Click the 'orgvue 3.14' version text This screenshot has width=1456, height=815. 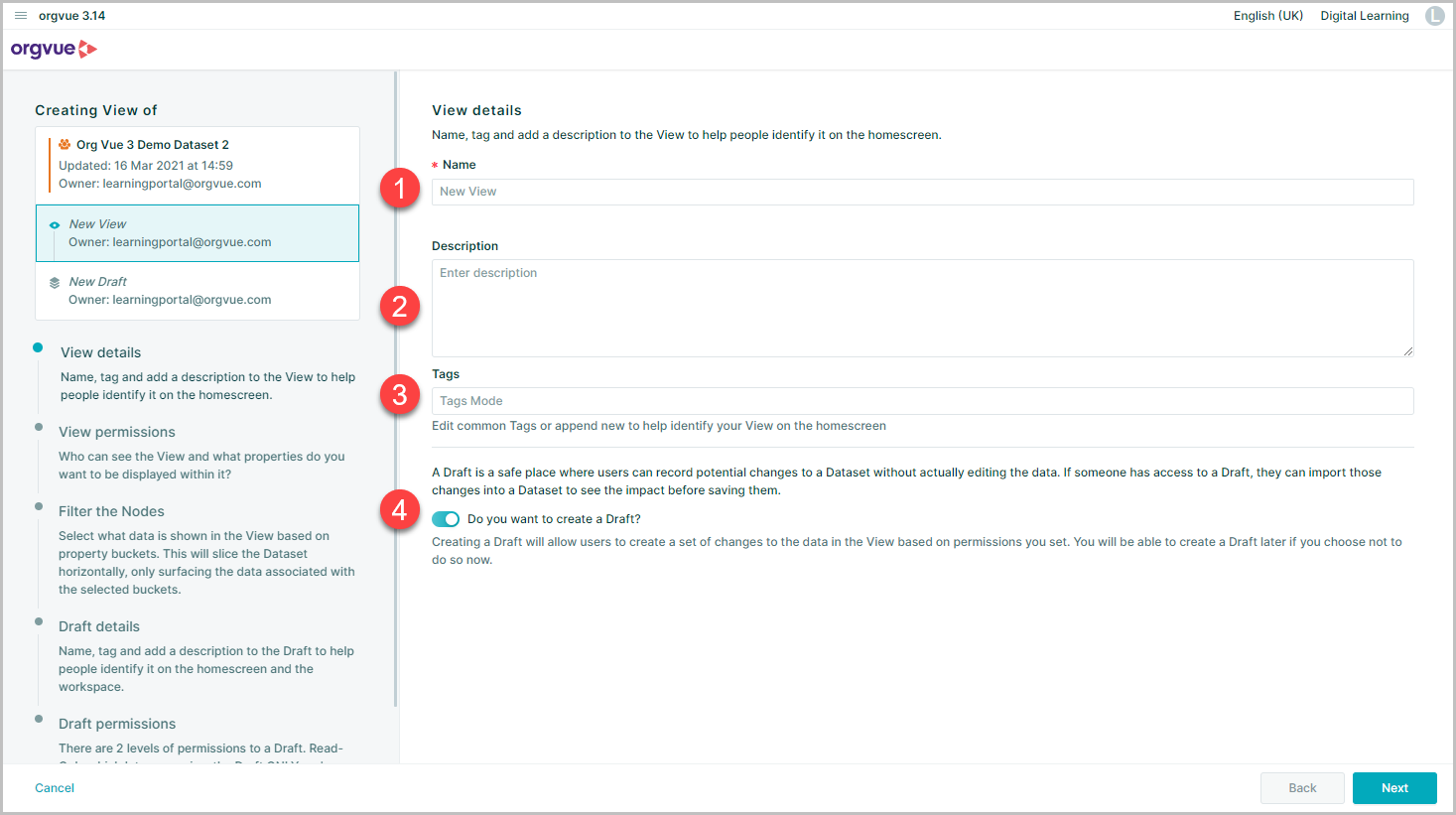[72, 16]
